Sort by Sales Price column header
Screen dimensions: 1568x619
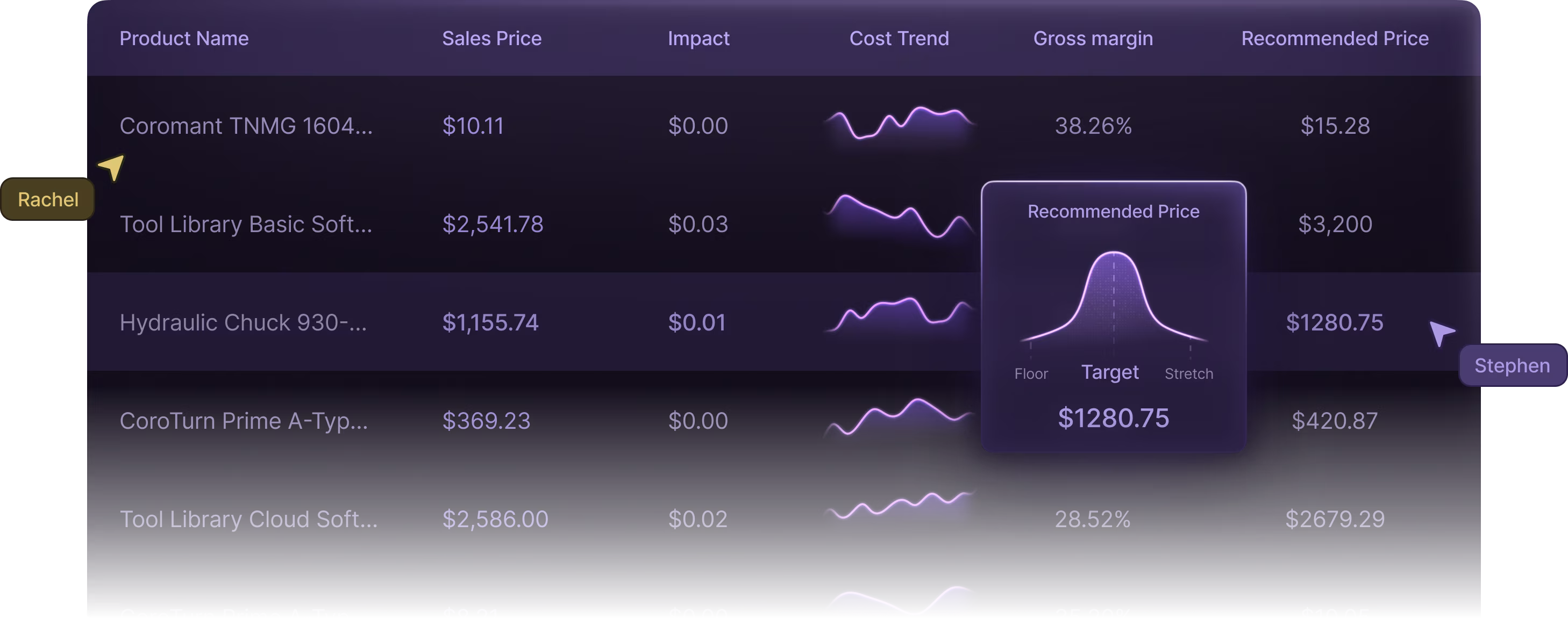[491, 38]
